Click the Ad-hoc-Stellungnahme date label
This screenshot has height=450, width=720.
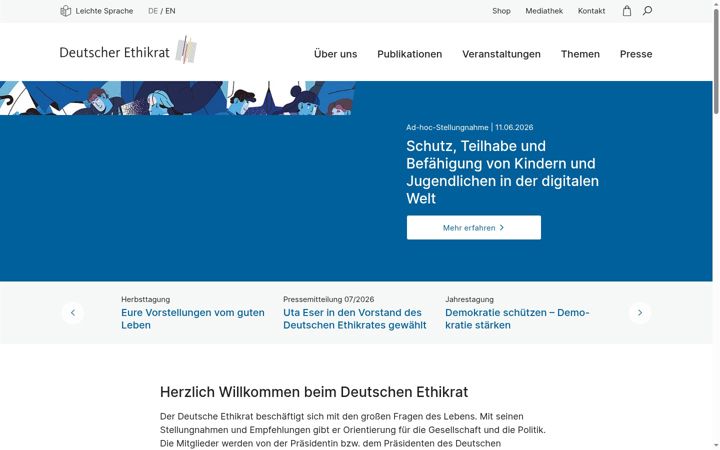coord(469,128)
